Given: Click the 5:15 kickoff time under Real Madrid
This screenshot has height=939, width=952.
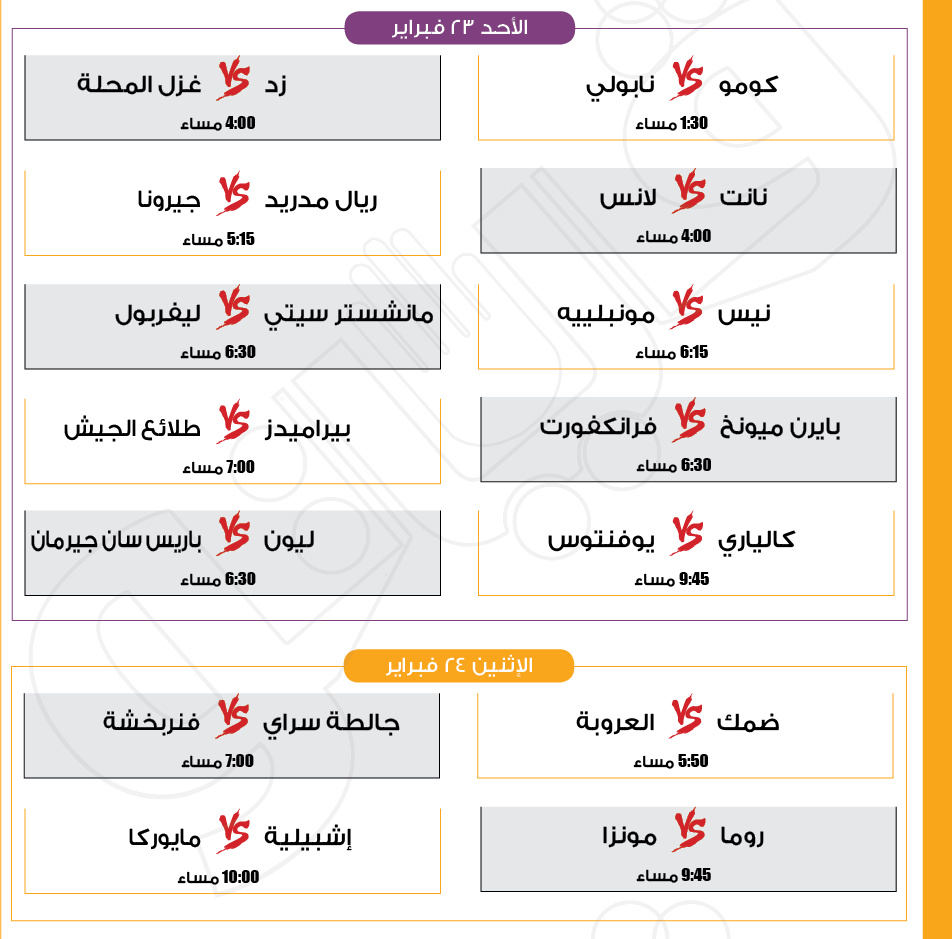Looking at the screenshot, I should (241, 239).
